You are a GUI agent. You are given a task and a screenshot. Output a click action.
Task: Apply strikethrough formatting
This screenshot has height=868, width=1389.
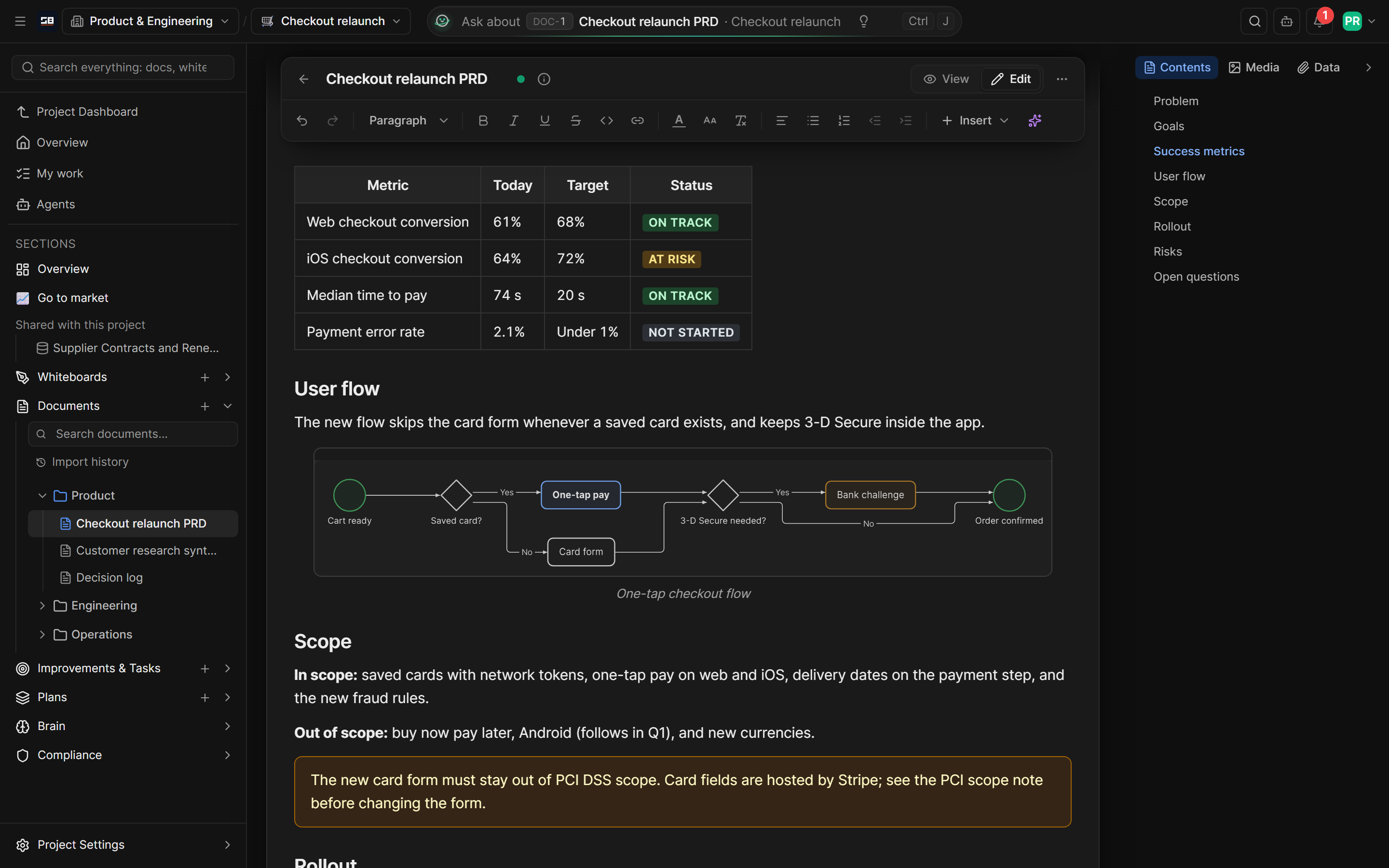pos(576,121)
